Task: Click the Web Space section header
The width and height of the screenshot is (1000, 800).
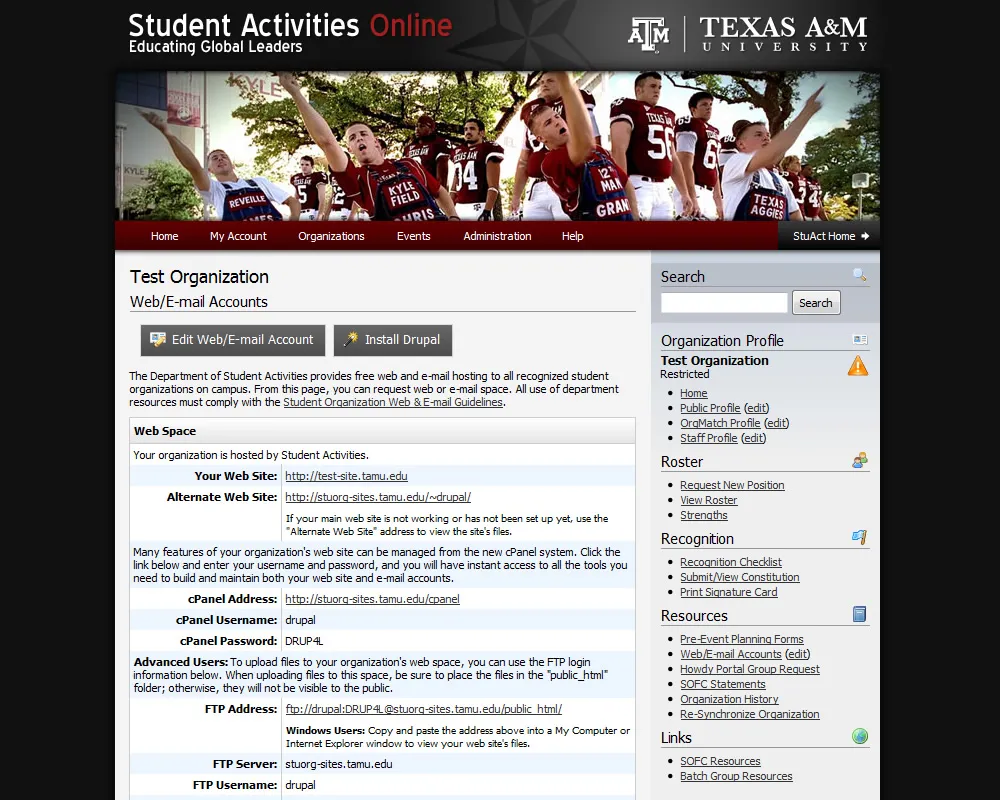Action: (383, 431)
